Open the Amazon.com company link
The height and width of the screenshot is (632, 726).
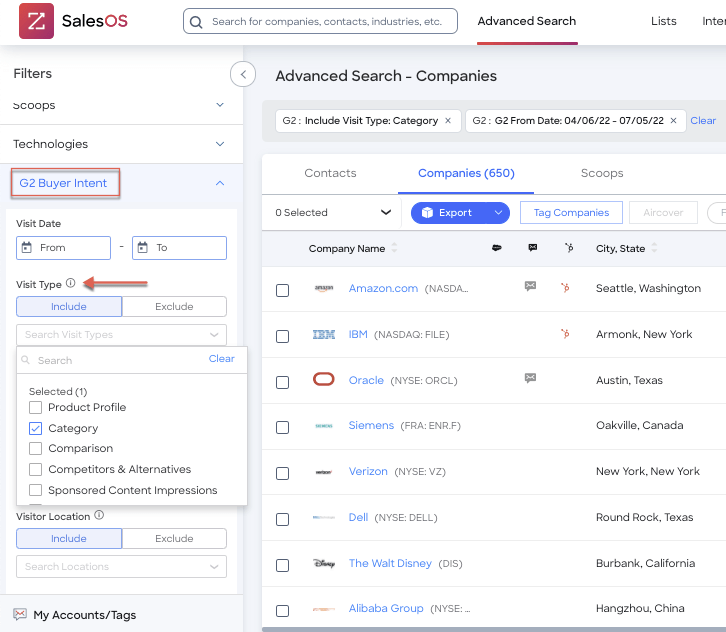tap(383, 288)
